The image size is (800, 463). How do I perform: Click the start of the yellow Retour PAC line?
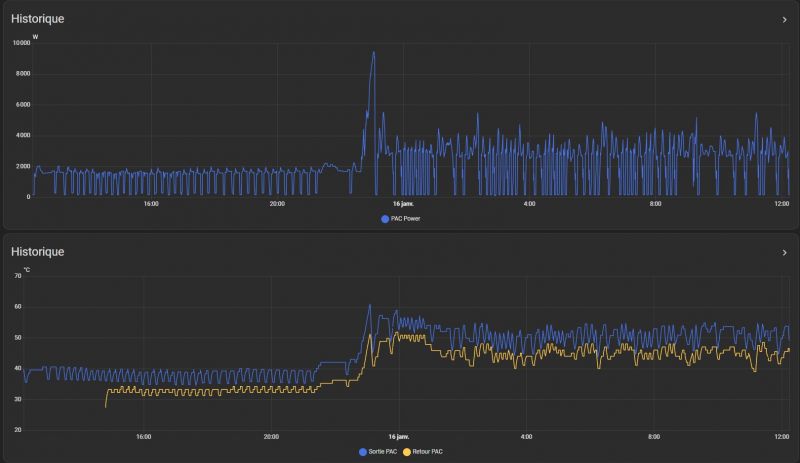[106, 405]
